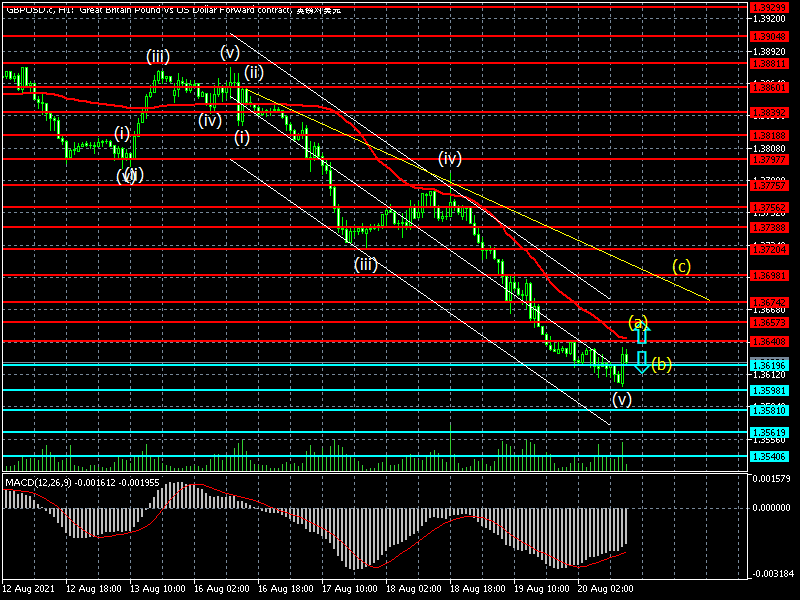Select the (iv) label below candles before 16 Aug 02:00
Image resolution: width=800 pixels, height=600 pixels.
(x=210, y=120)
